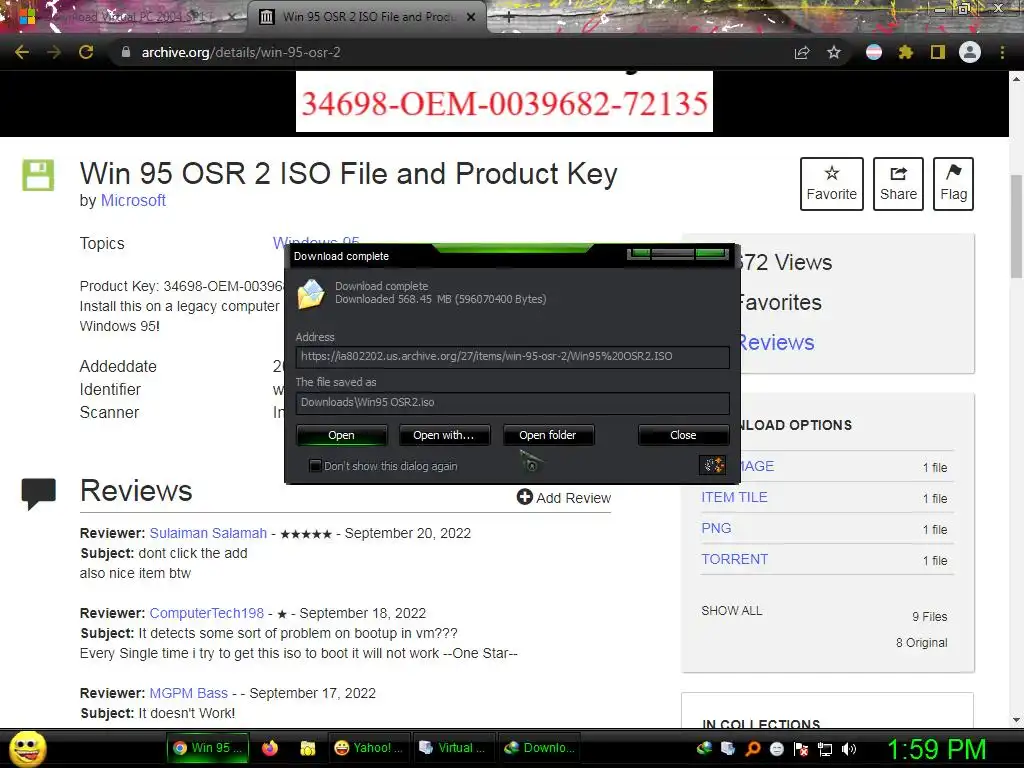
Task: Switch to Yahoo! taskbar window
Action: click(368, 748)
